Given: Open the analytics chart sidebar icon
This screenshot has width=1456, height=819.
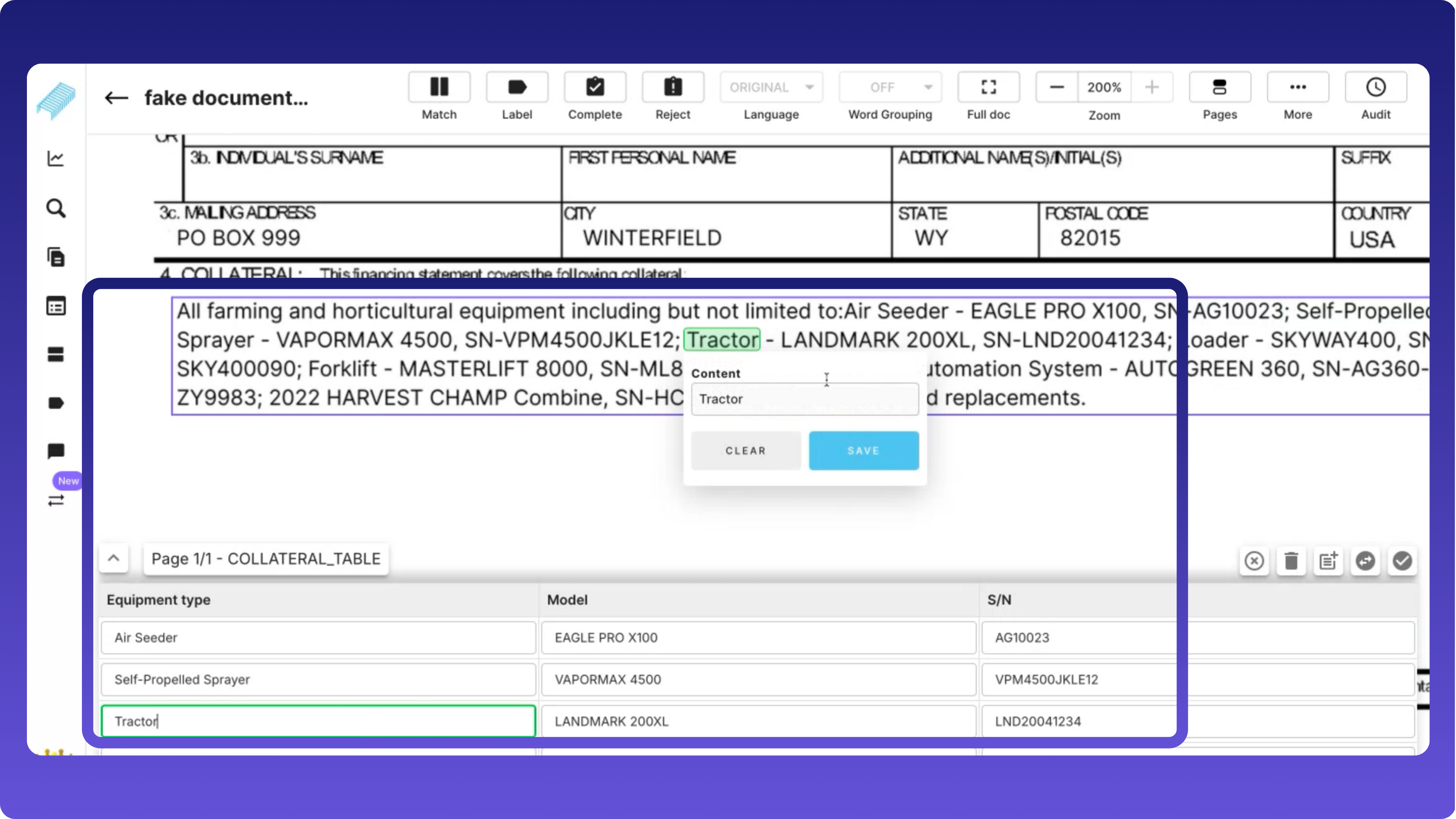Looking at the screenshot, I should coord(55,158).
